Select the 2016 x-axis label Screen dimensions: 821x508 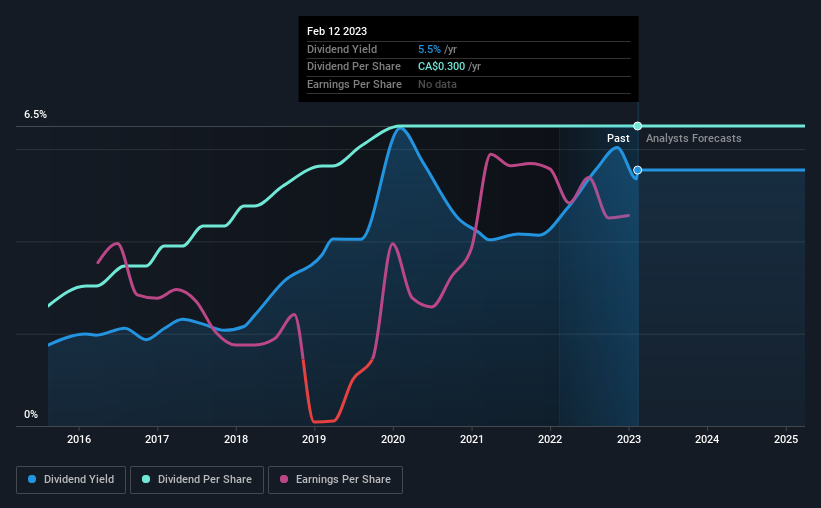[79, 439]
